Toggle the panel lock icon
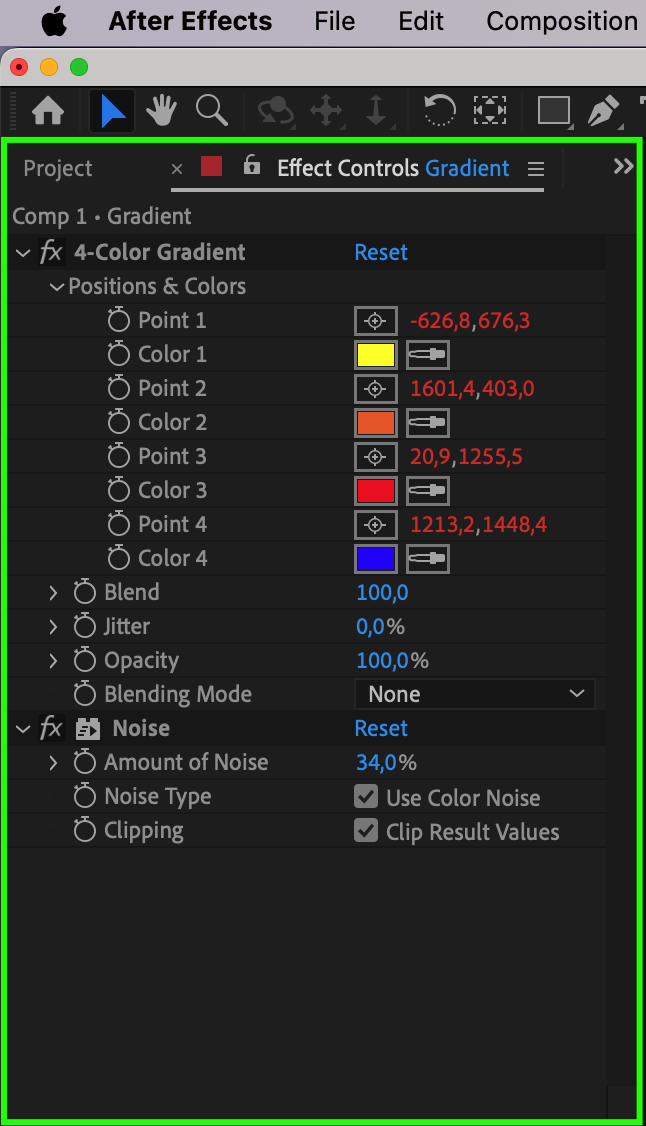The height and width of the screenshot is (1126, 646). [251, 165]
